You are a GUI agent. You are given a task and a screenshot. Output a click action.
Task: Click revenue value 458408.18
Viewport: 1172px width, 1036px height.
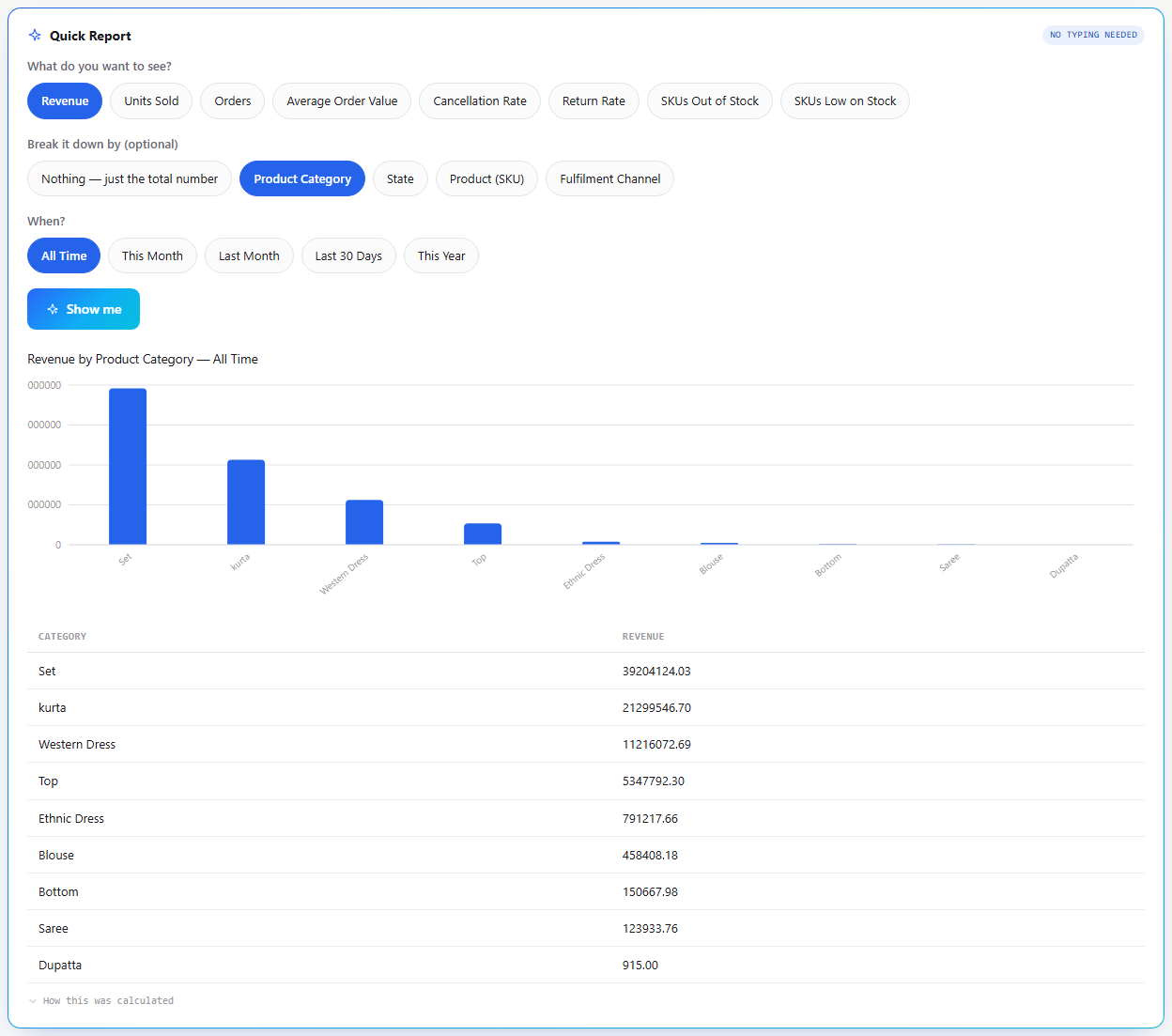(650, 856)
